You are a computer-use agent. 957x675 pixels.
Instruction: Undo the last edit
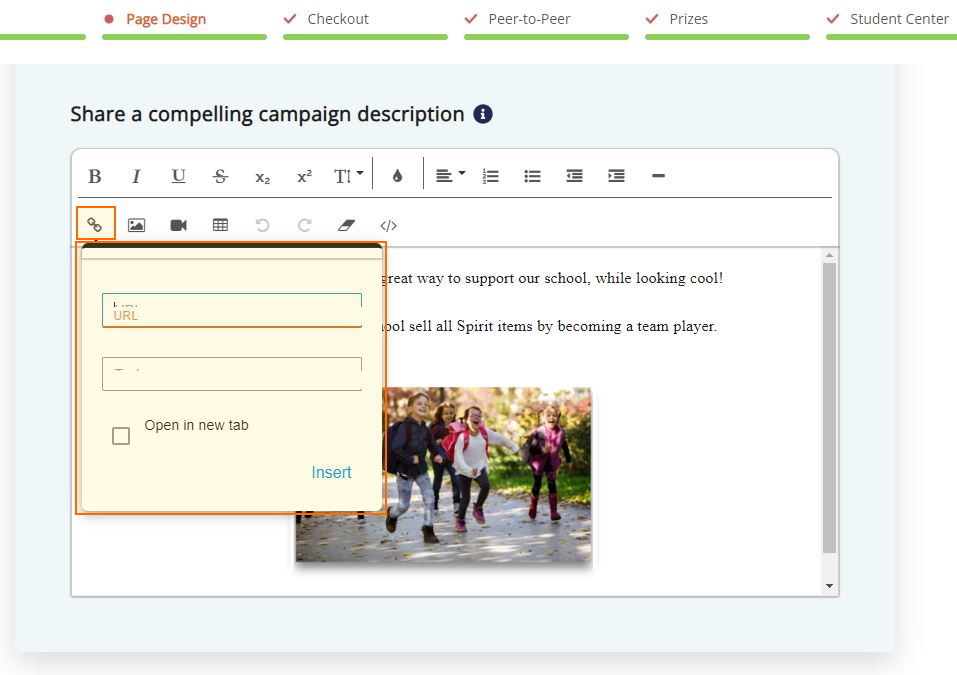262,225
